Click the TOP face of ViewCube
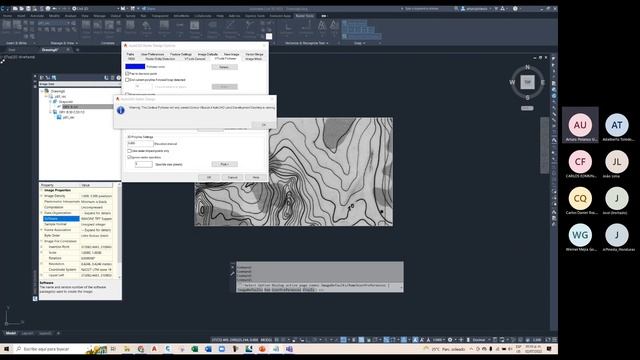640x360 pixels. point(527,82)
